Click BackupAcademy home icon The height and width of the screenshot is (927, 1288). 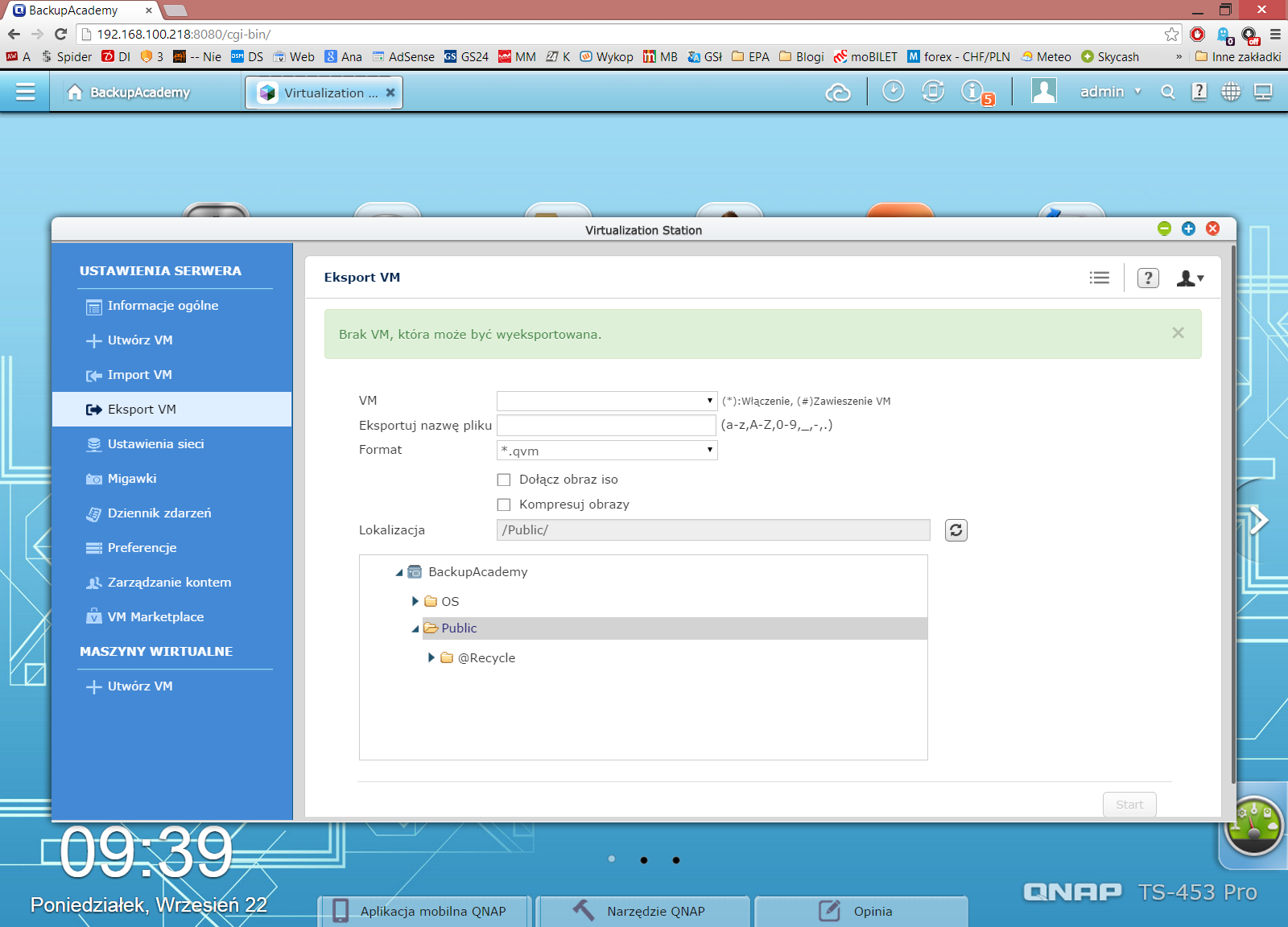pyautogui.click(x=75, y=92)
